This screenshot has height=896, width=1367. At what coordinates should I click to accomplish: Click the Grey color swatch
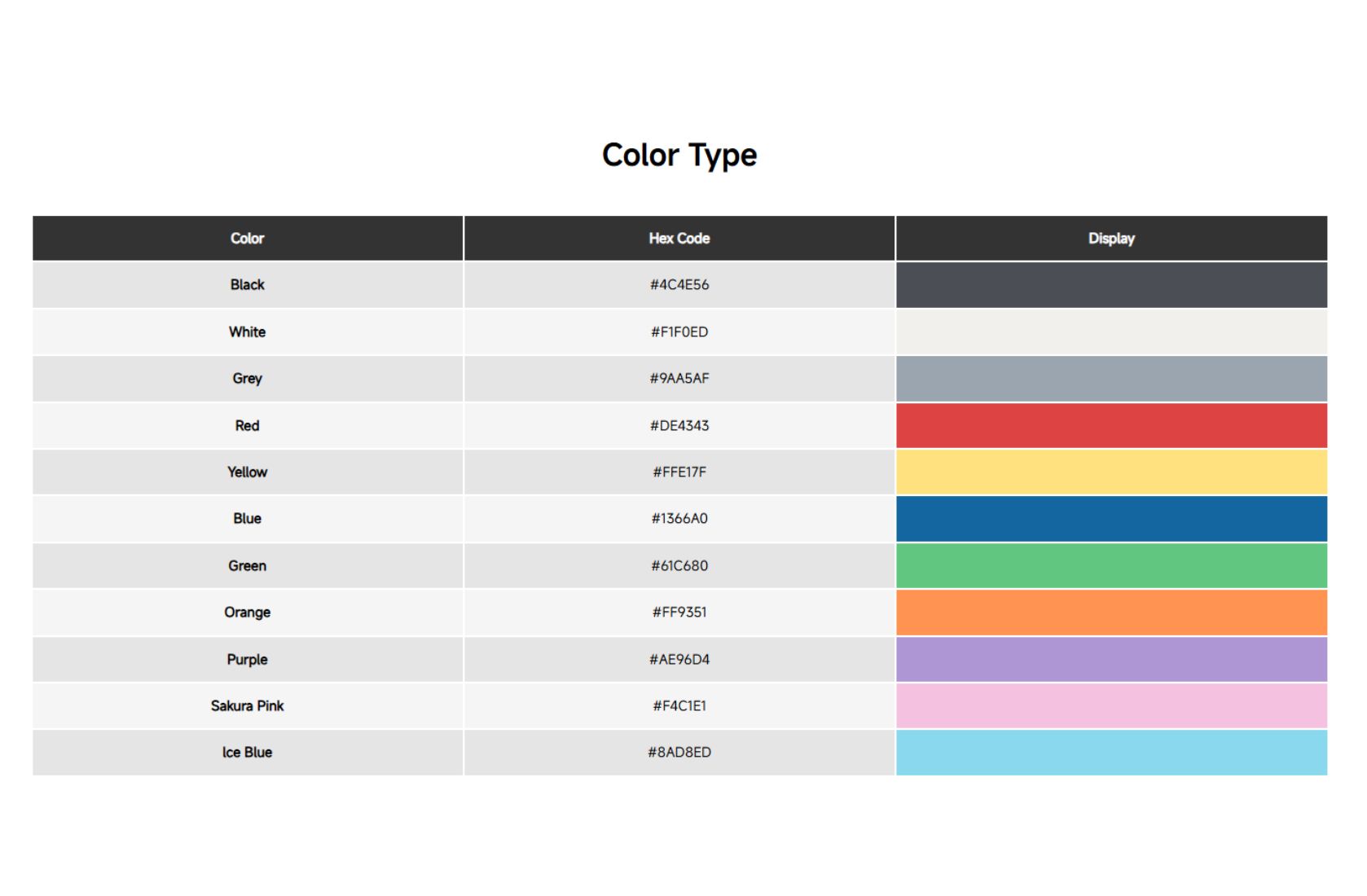pyautogui.click(x=1110, y=379)
